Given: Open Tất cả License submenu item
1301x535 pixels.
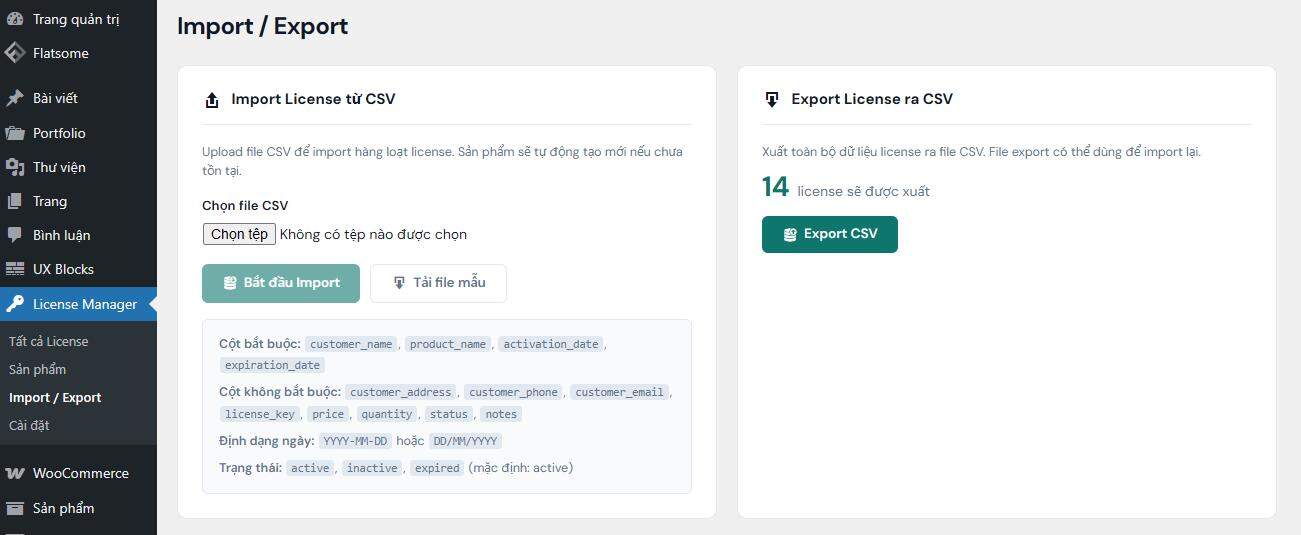Looking at the screenshot, I should coord(48,341).
